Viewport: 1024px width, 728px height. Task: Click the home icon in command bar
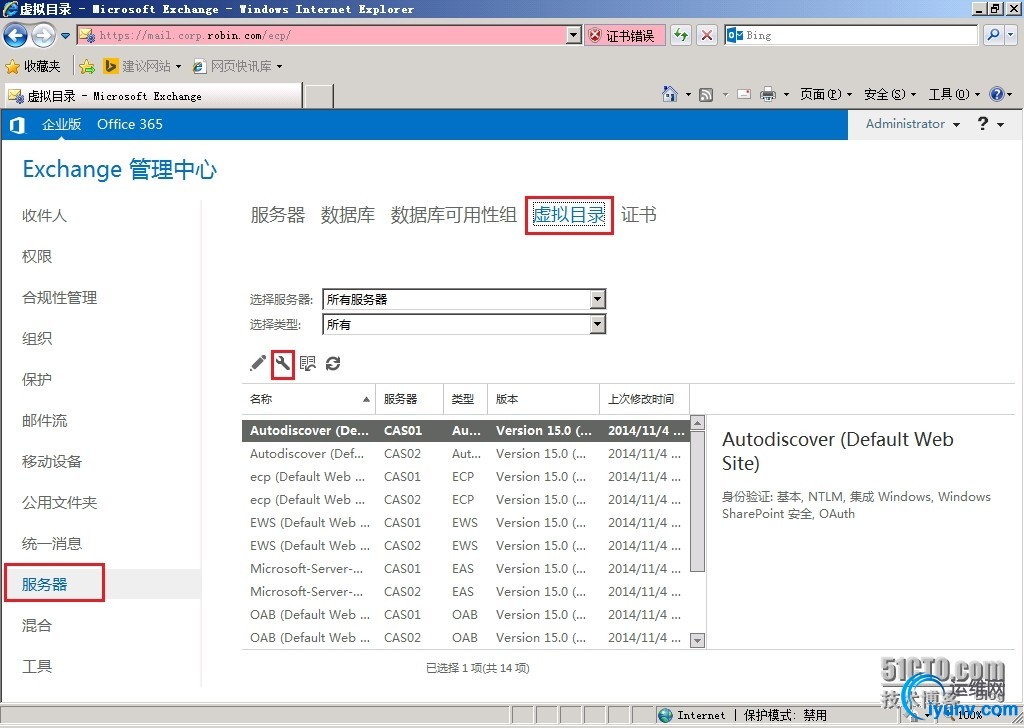[x=669, y=95]
